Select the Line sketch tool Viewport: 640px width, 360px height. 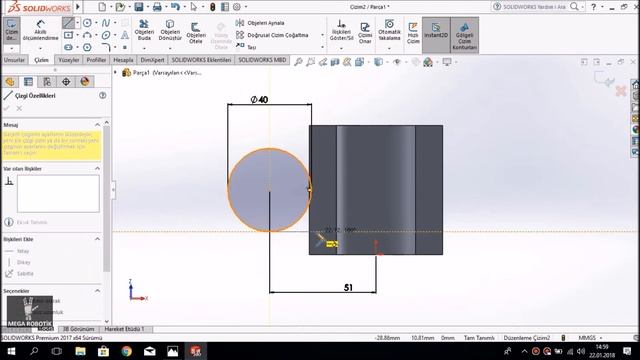tap(68, 23)
